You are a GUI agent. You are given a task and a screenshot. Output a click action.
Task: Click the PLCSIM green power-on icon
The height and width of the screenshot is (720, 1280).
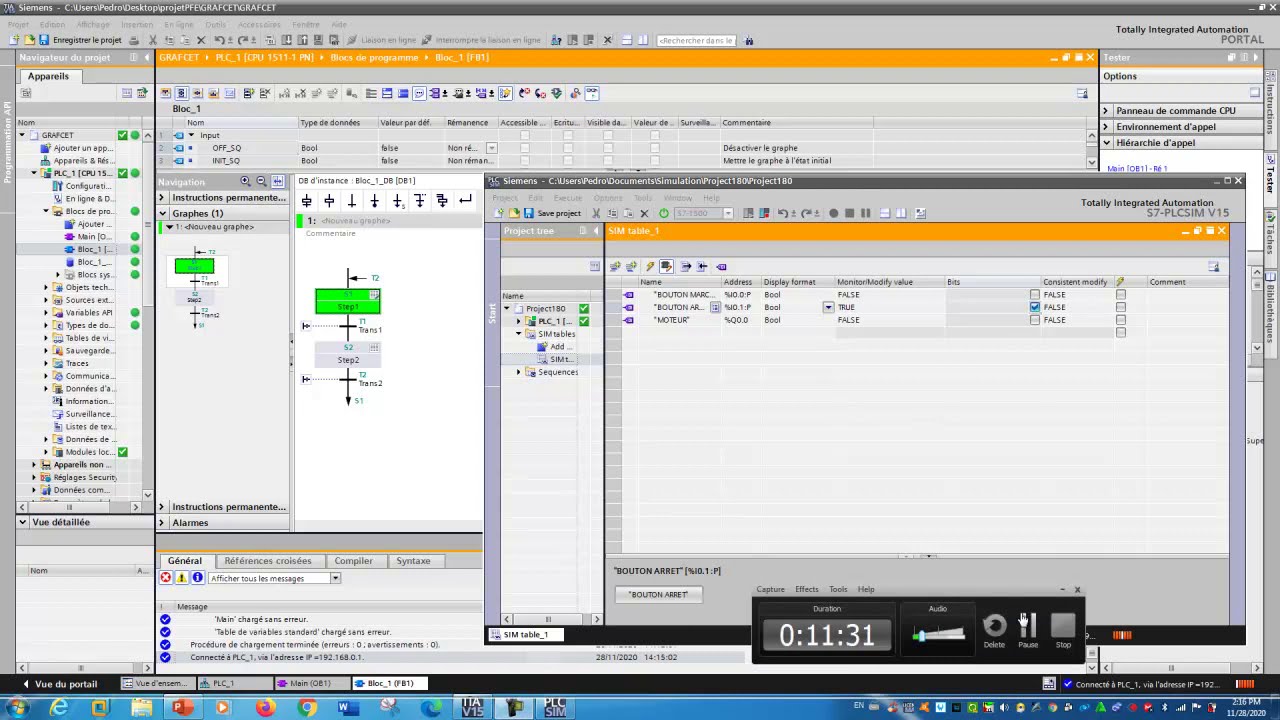(663, 213)
